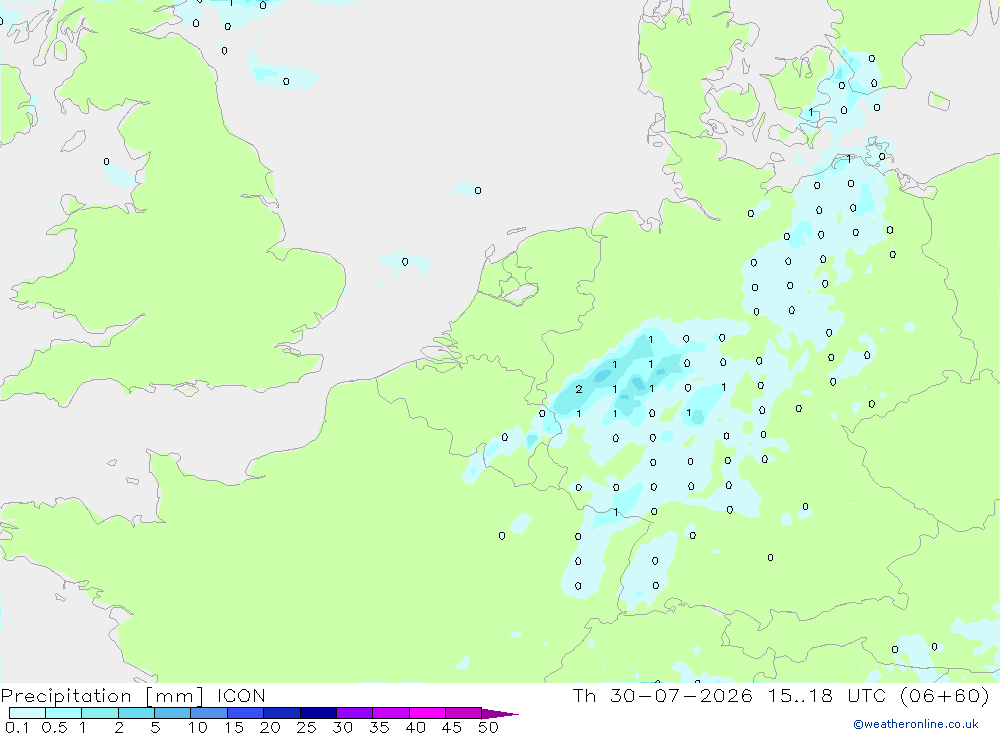
Task: Click the legend label '40'
Action: coord(415,727)
